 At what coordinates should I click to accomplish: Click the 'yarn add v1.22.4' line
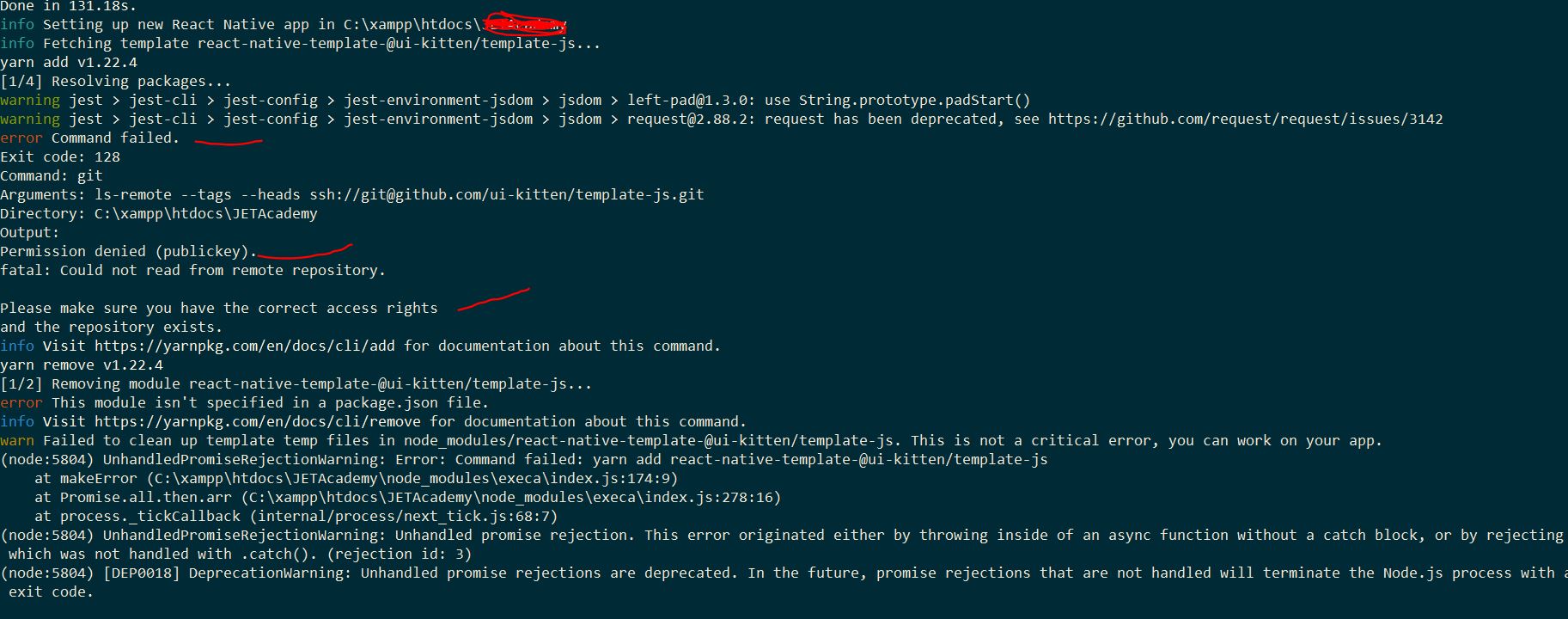(x=69, y=62)
